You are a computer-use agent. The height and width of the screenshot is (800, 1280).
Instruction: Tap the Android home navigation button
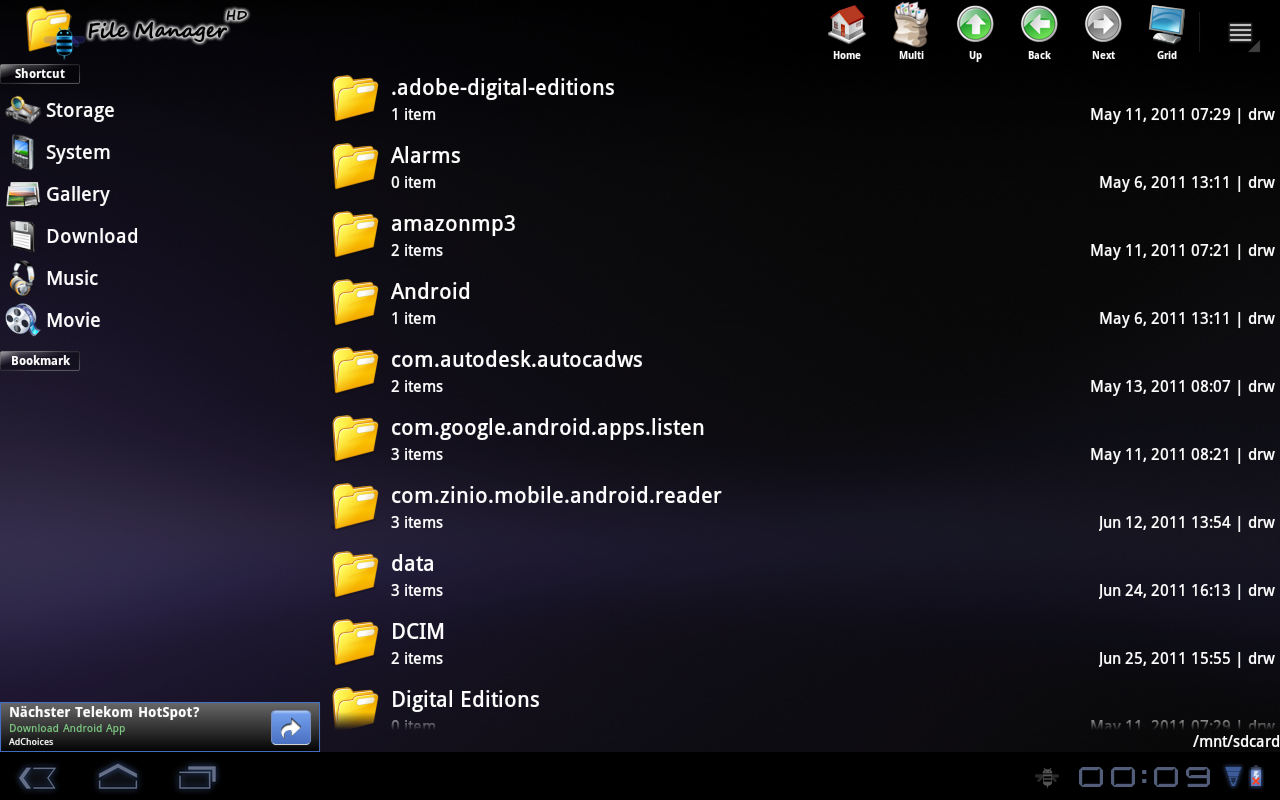117,777
